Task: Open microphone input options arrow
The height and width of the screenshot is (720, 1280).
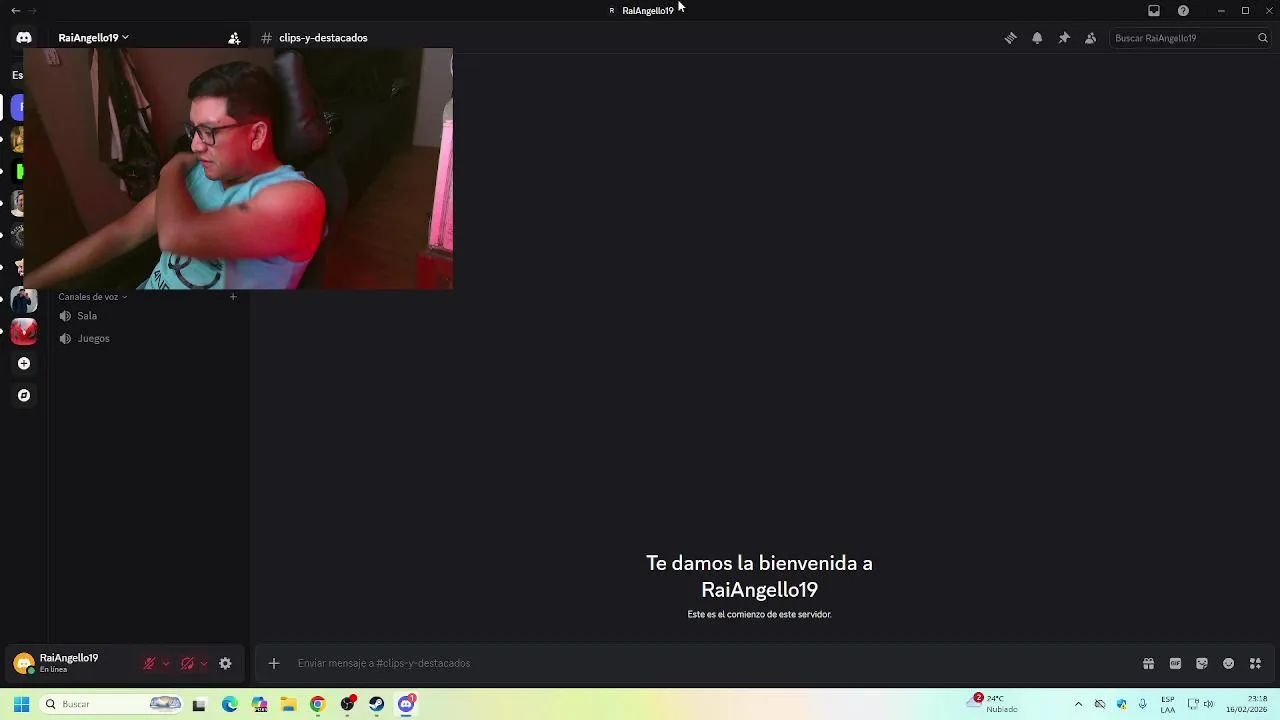Action: pos(166,663)
